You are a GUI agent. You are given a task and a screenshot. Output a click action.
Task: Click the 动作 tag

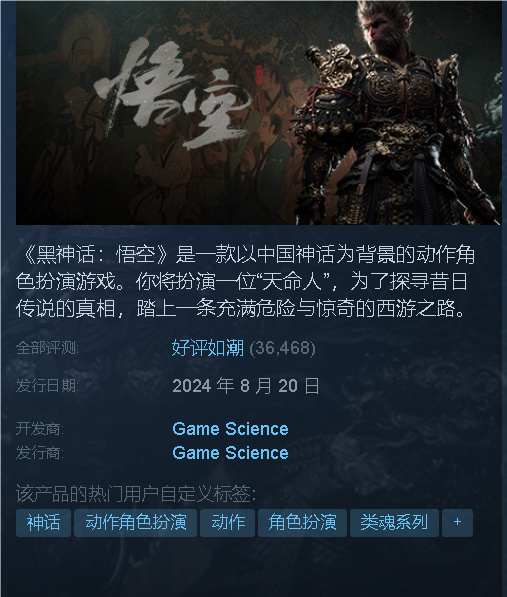[228, 522]
